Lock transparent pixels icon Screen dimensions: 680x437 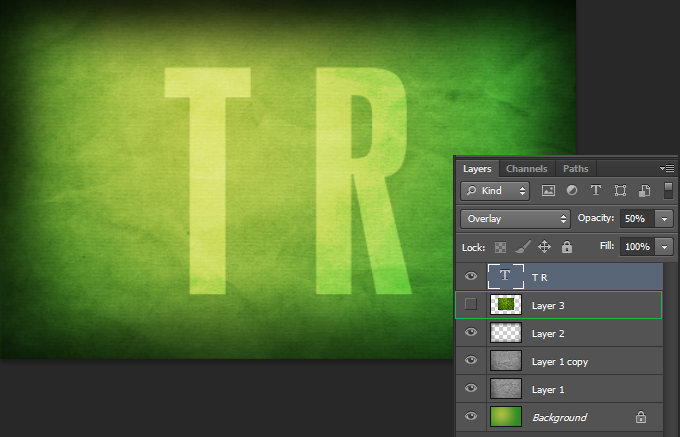(500, 248)
